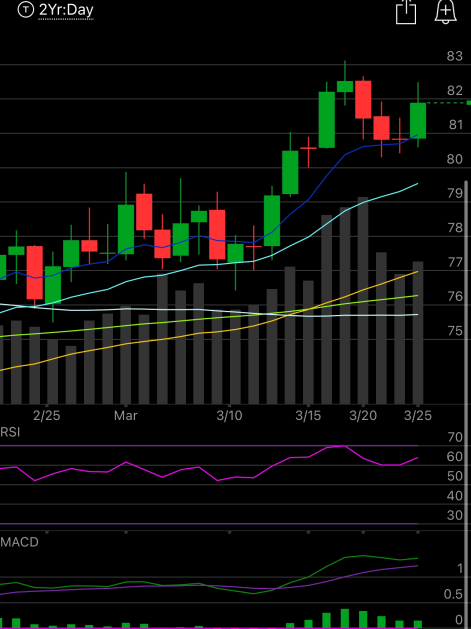
Task: Tap the green current-price marker at chart edge
Action: pos(469,103)
